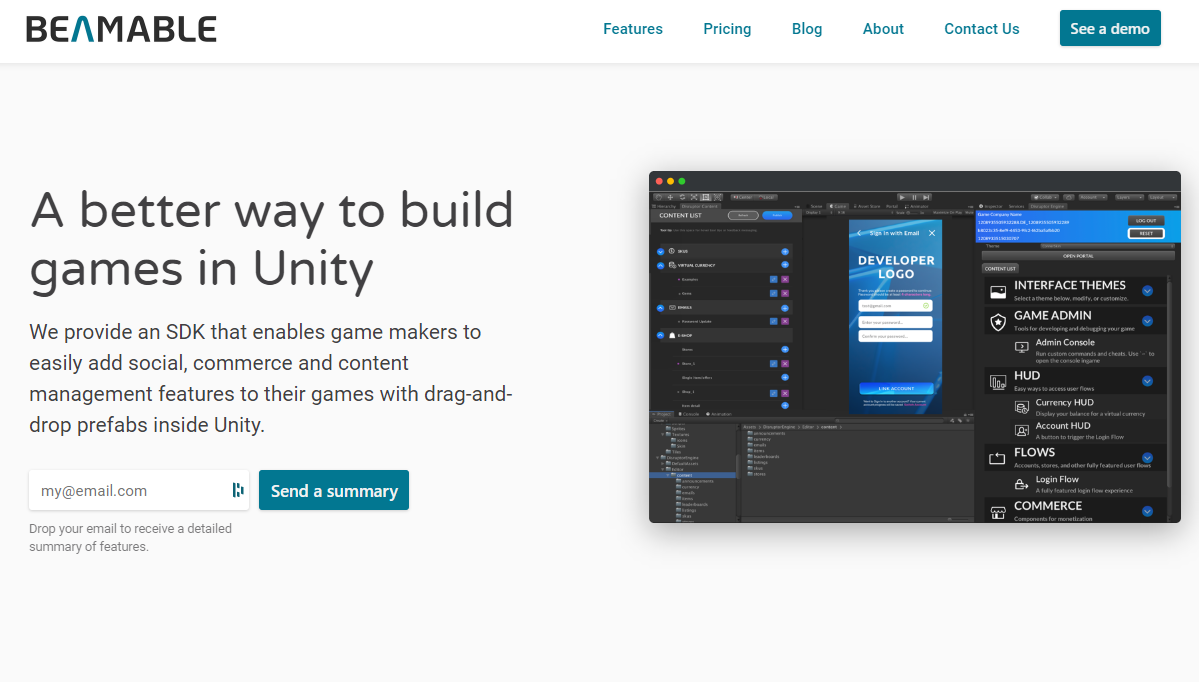Click the LOG OUT button
Image resolution: width=1199 pixels, height=682 pixels.
(1145, 221)
